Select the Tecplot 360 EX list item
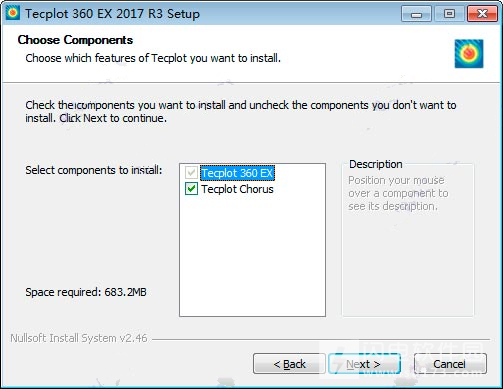Viewport: 503px width, 389px height. tap(237, 173)
